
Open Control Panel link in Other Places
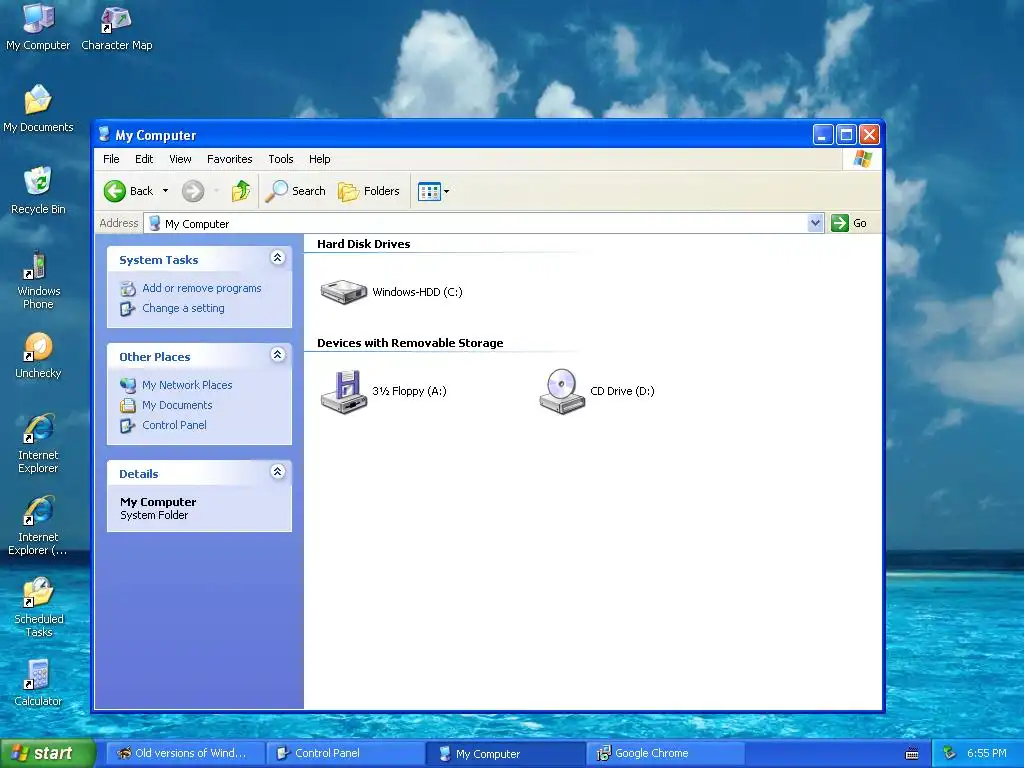174,425
